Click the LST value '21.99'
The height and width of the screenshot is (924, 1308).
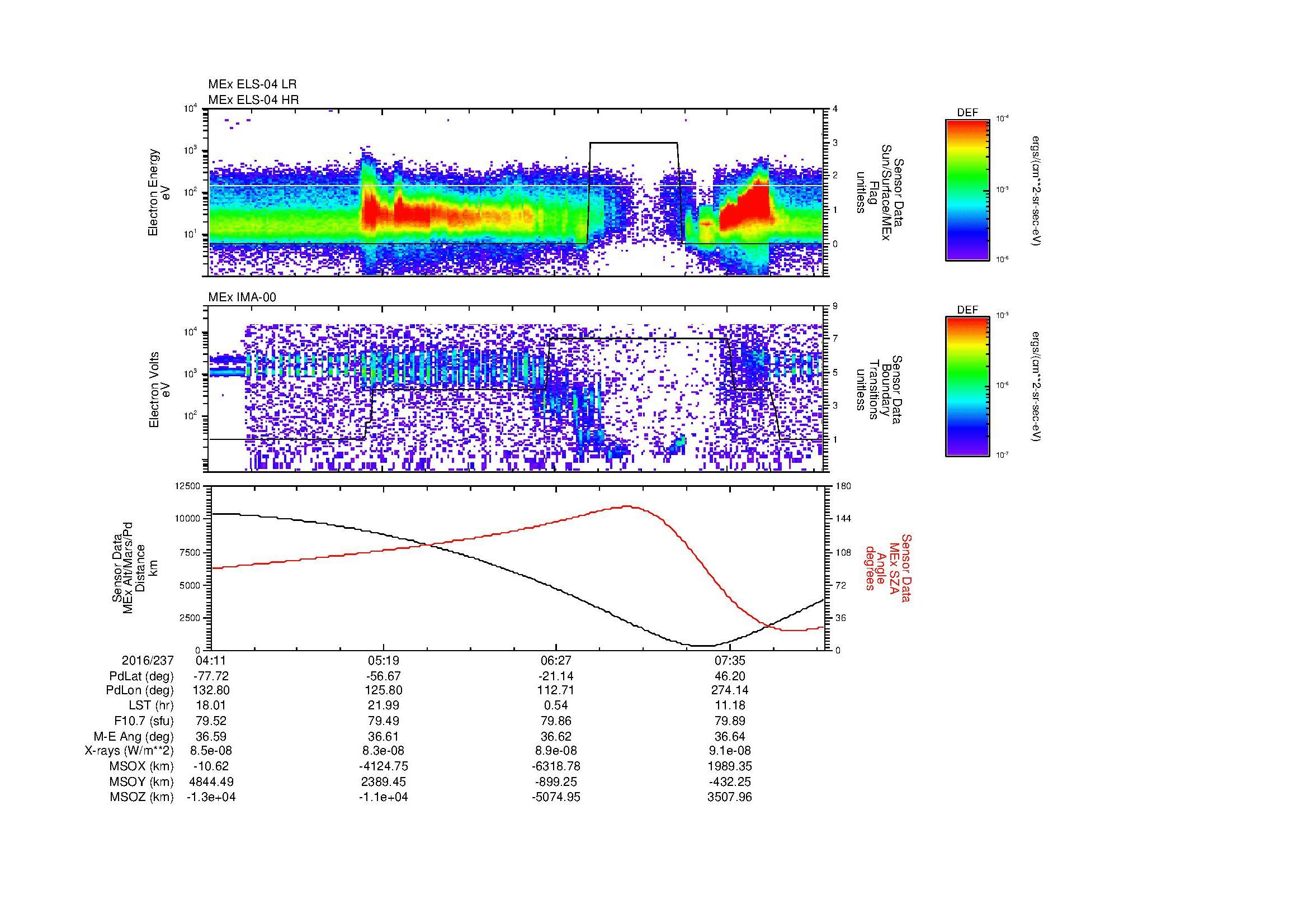point(383,705)
